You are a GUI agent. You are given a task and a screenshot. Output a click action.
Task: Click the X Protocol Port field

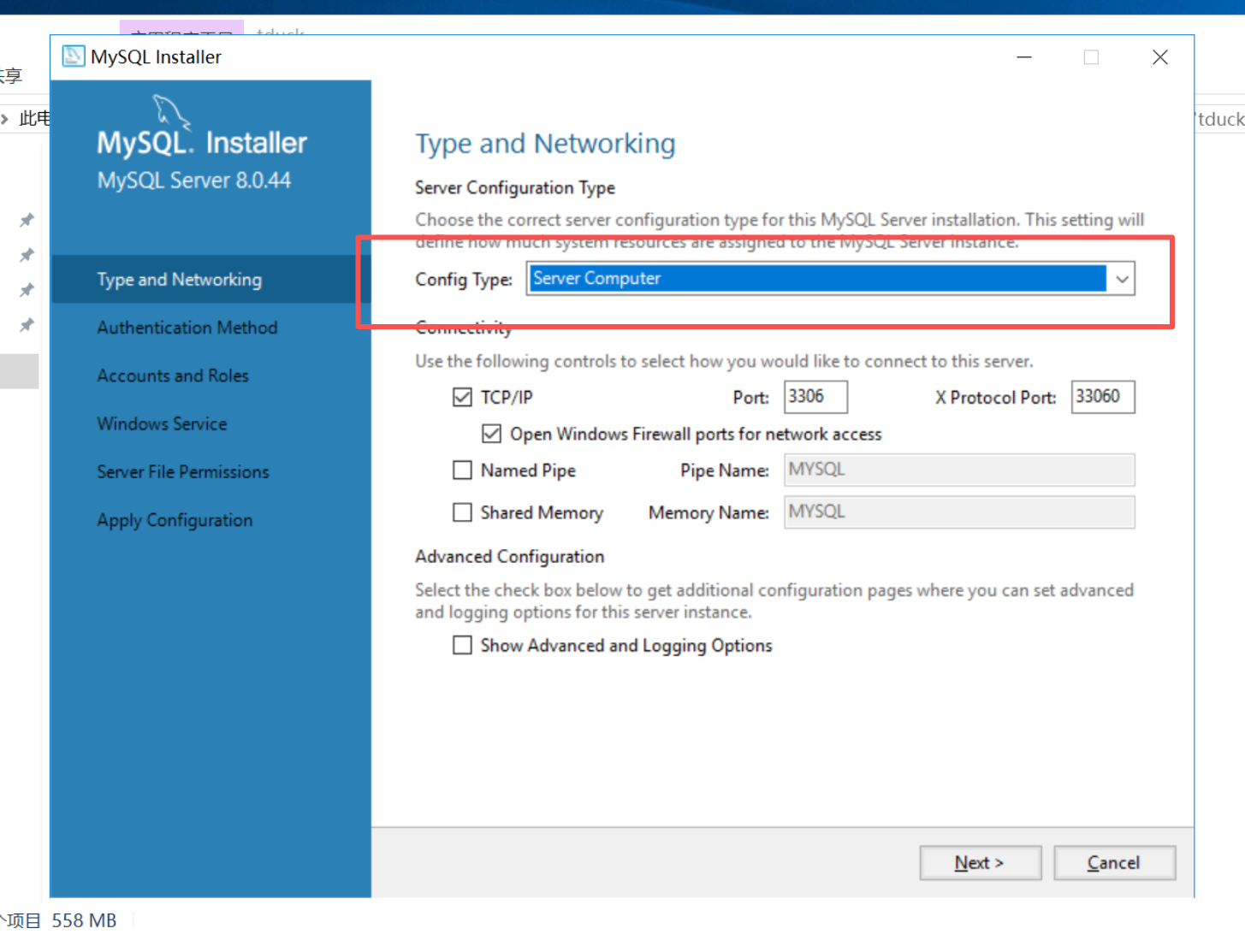coord(1103,397)
